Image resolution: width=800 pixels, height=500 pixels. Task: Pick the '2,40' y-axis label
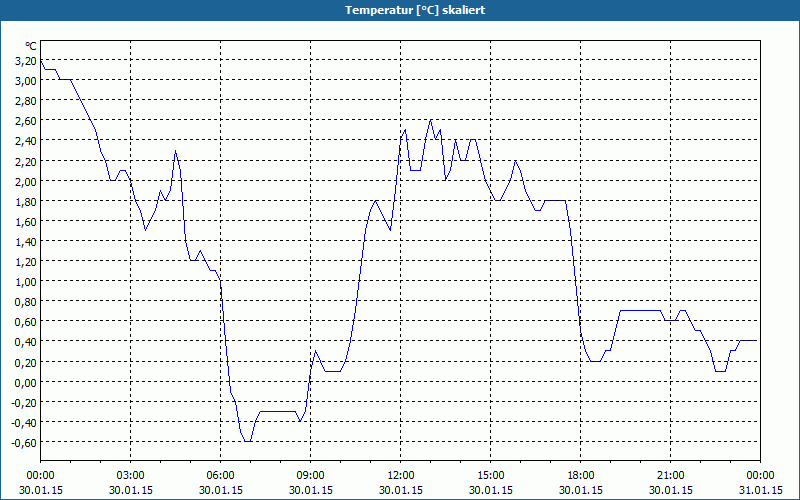(x=27, y=141)
